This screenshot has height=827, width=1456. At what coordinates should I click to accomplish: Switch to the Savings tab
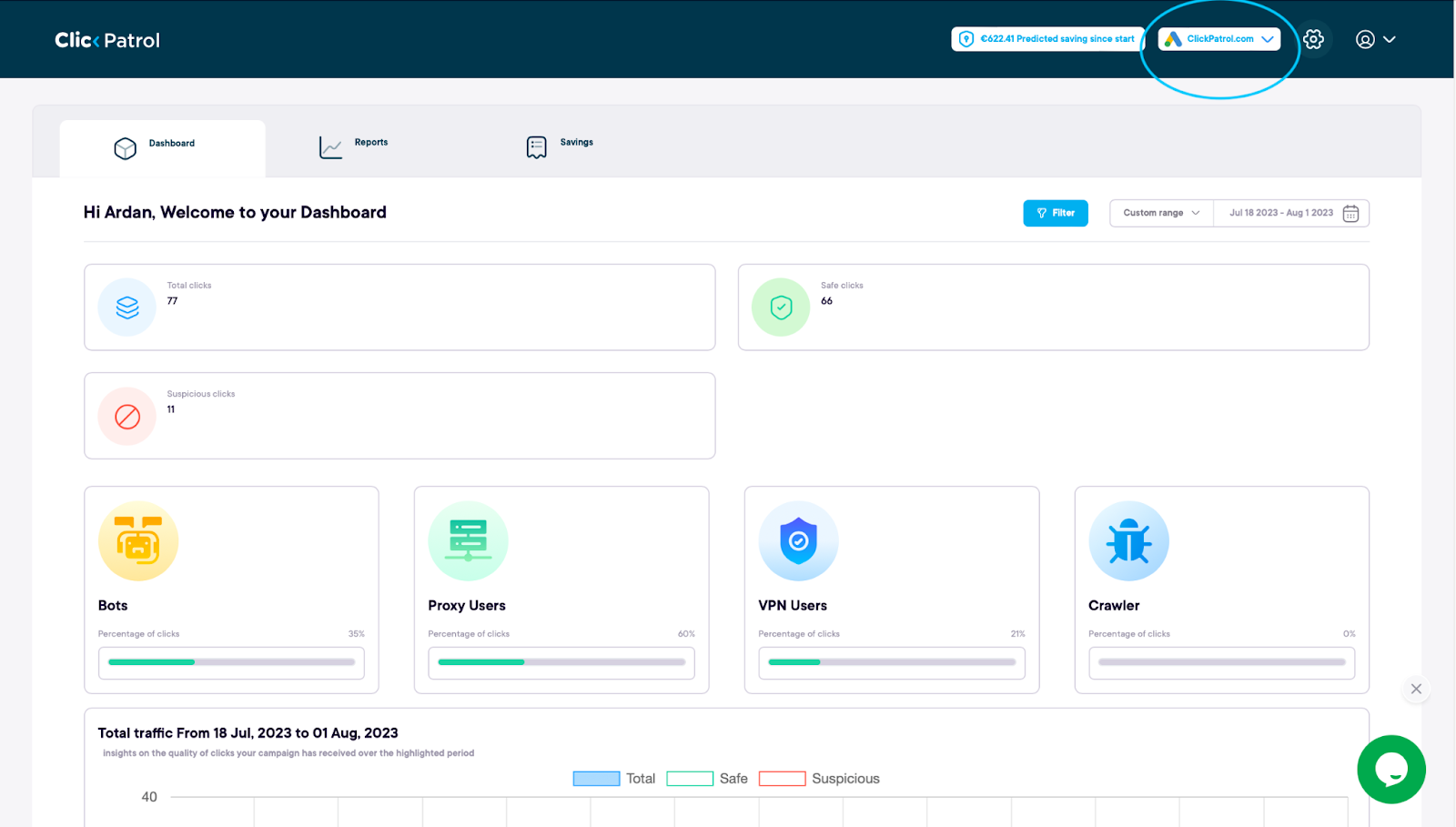560,146
